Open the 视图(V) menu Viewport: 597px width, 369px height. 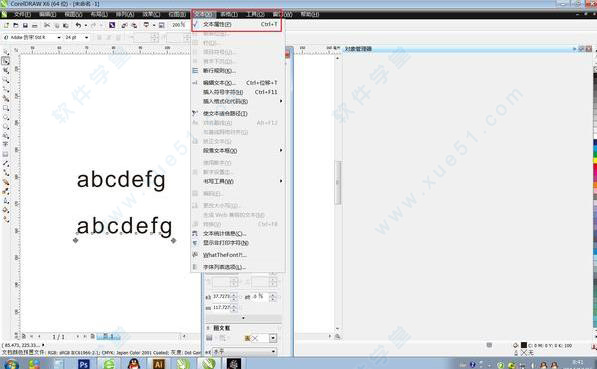point(73,14)
